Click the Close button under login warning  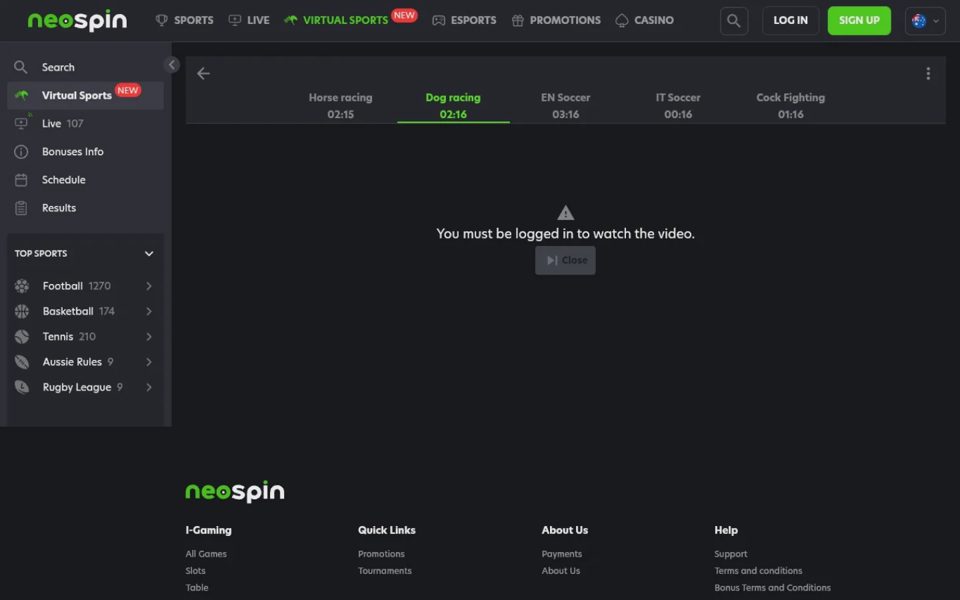[565, 260]
